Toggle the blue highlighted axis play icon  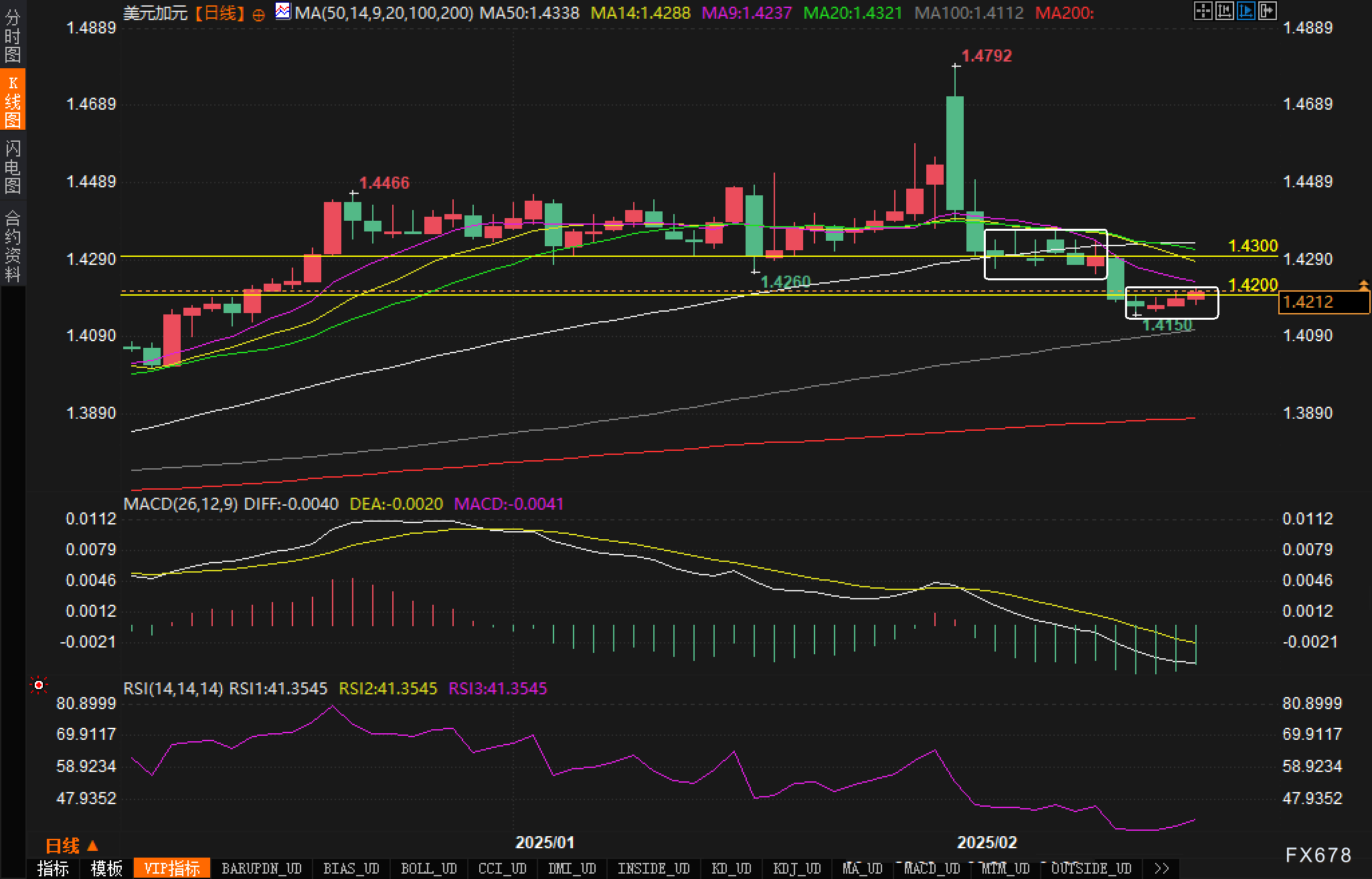click(1246, 11)
